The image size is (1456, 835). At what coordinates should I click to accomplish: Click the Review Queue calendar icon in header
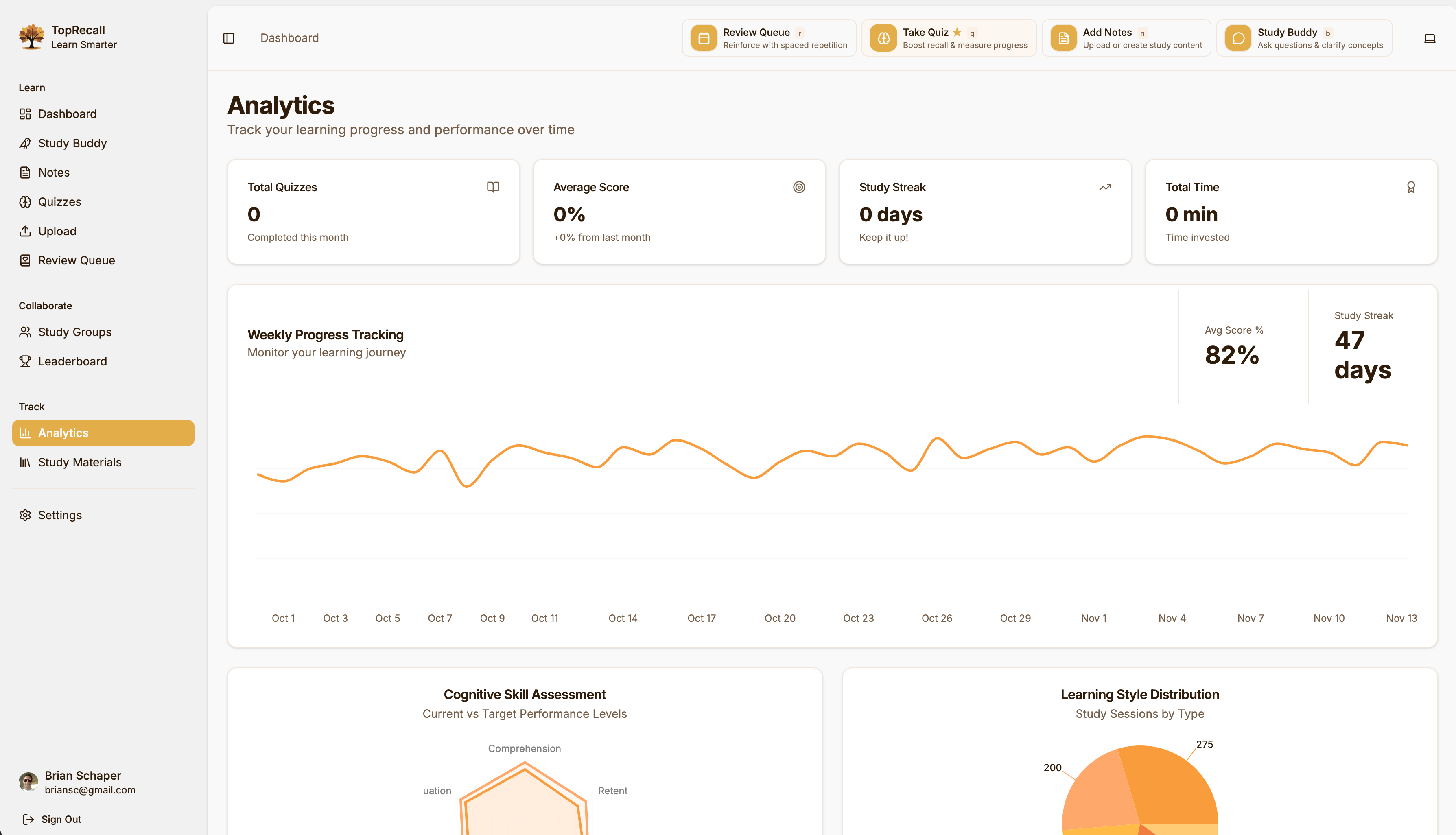tap(704, 38)
